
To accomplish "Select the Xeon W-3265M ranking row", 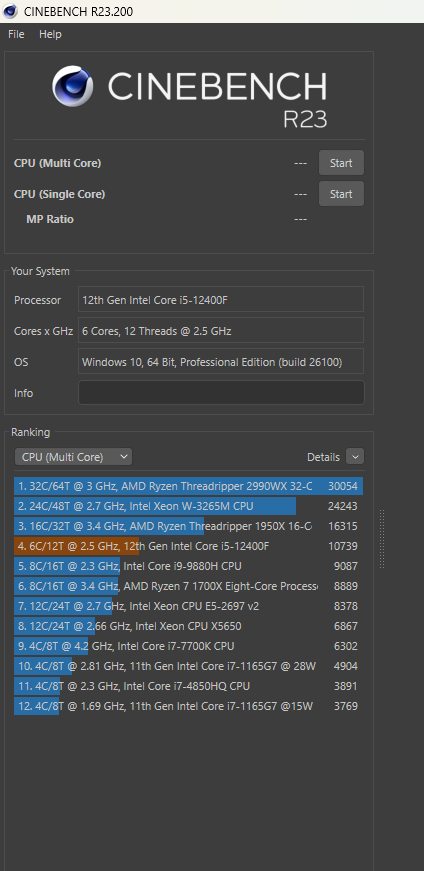I will point(188,506).
